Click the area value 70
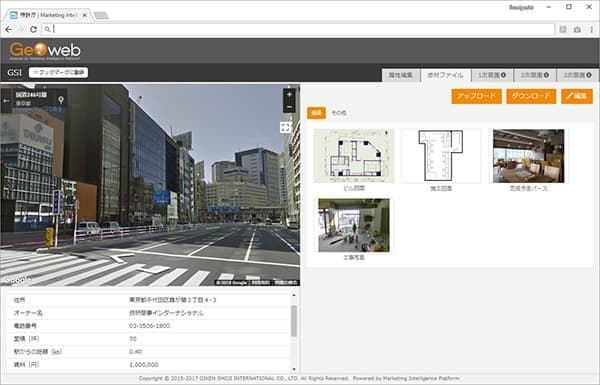This screenshot has width=600, height=385. [133, 339]
